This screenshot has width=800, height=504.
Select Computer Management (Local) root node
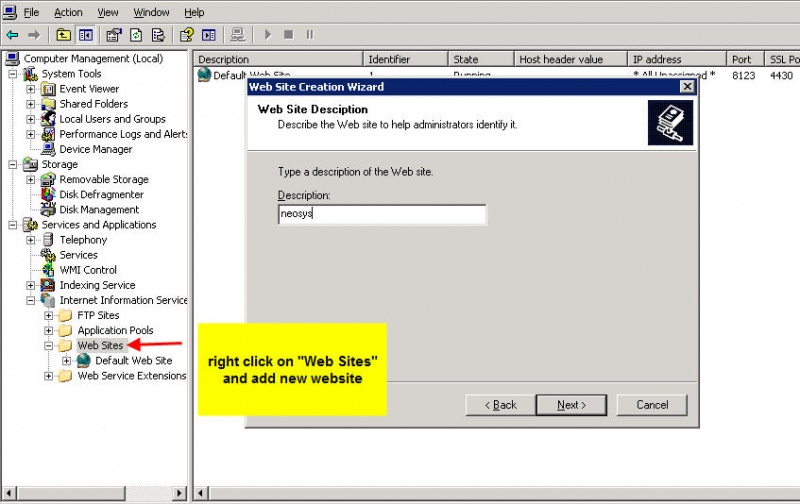point(93,59)
